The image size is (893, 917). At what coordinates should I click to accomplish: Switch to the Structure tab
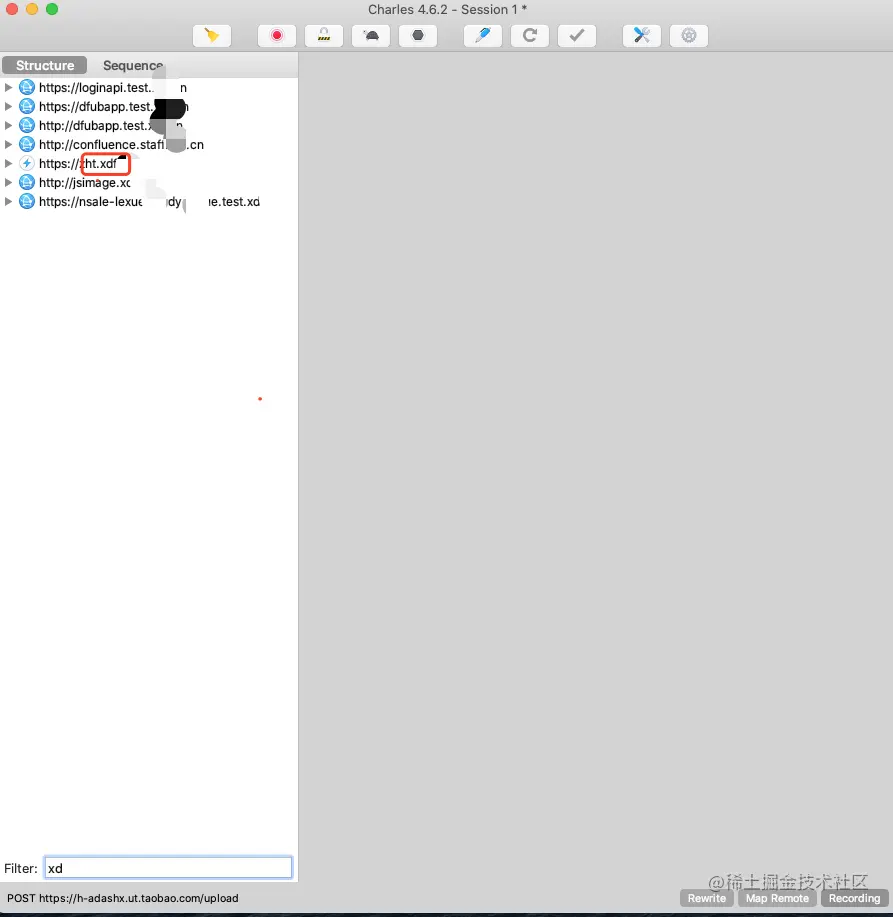pyautogui.click(x=45, y=65)
